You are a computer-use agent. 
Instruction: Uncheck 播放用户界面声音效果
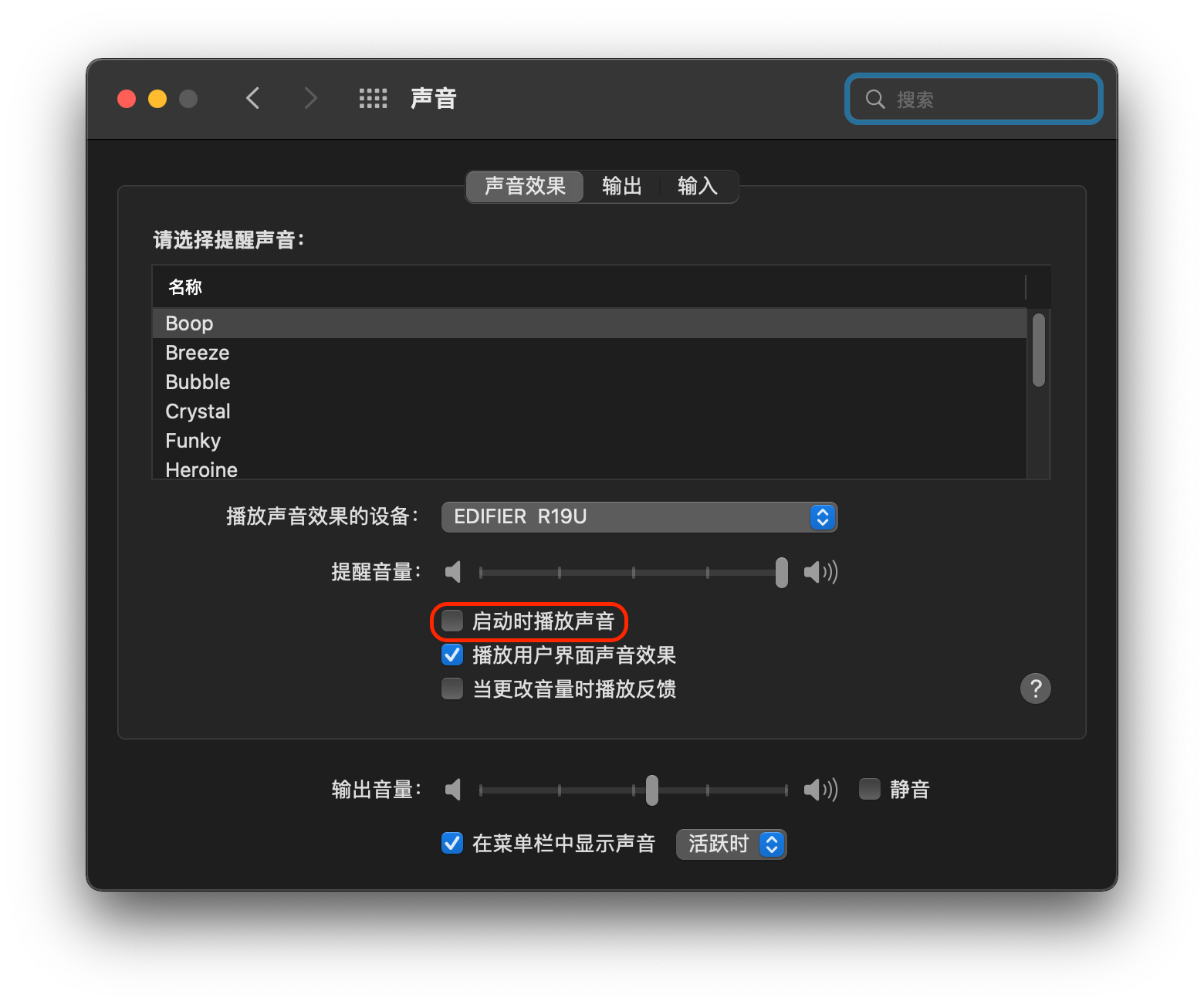[452, 655]
